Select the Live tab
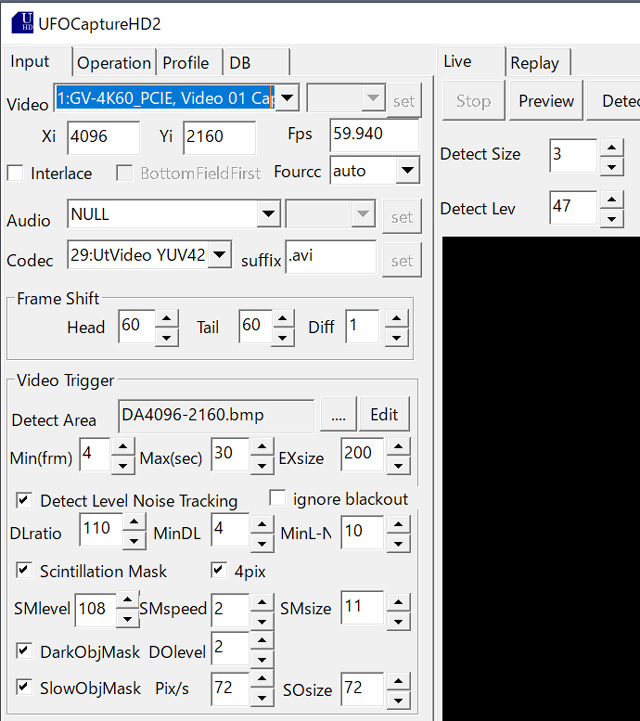This screenshot has height=721, width=640. click(471, 61)
